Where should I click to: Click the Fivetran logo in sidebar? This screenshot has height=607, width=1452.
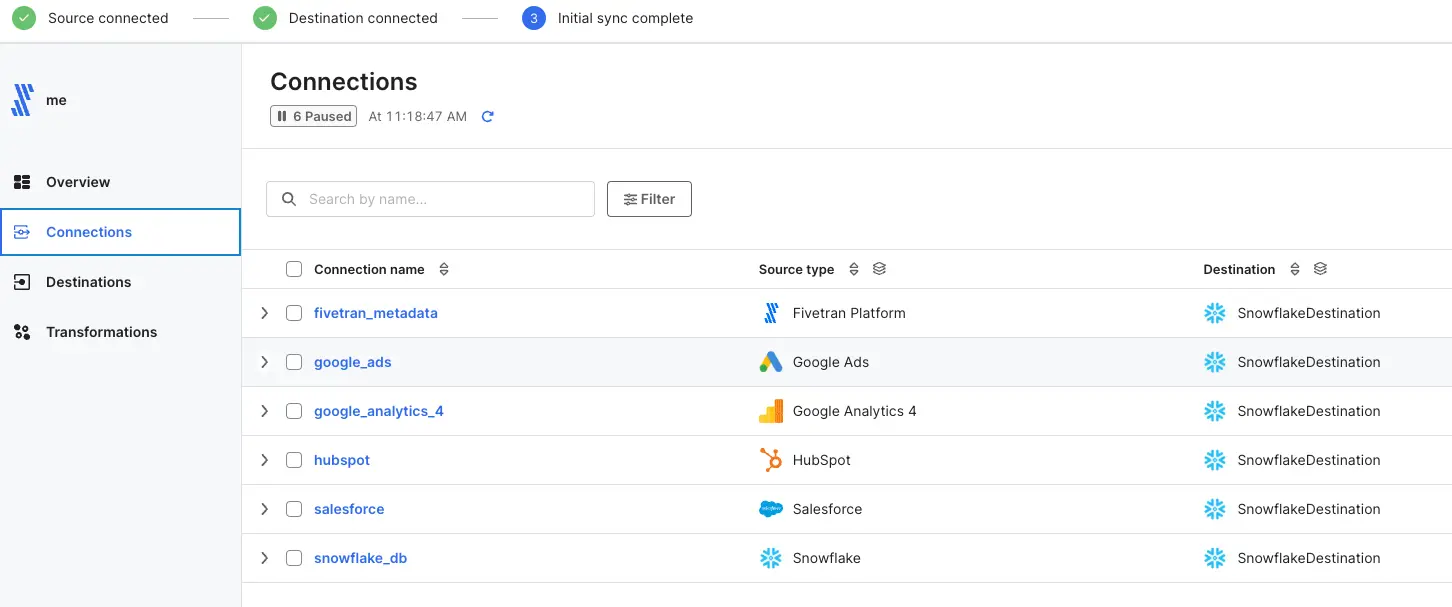pos(22,100)
